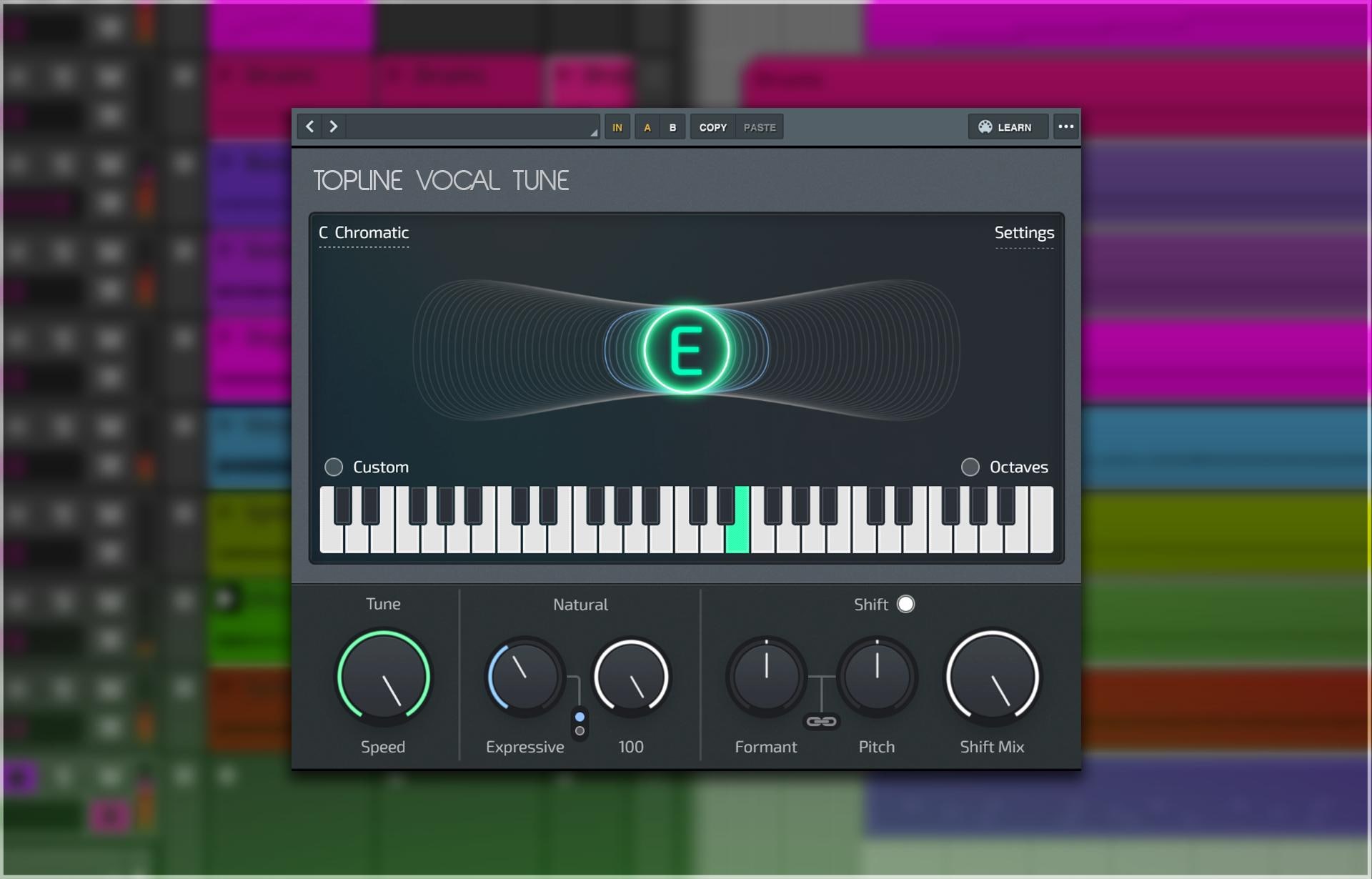Click the Natural amount knob labeled 100
Image resolution: width=1372 pixels, height=879 pixels.
coord(631,677)
